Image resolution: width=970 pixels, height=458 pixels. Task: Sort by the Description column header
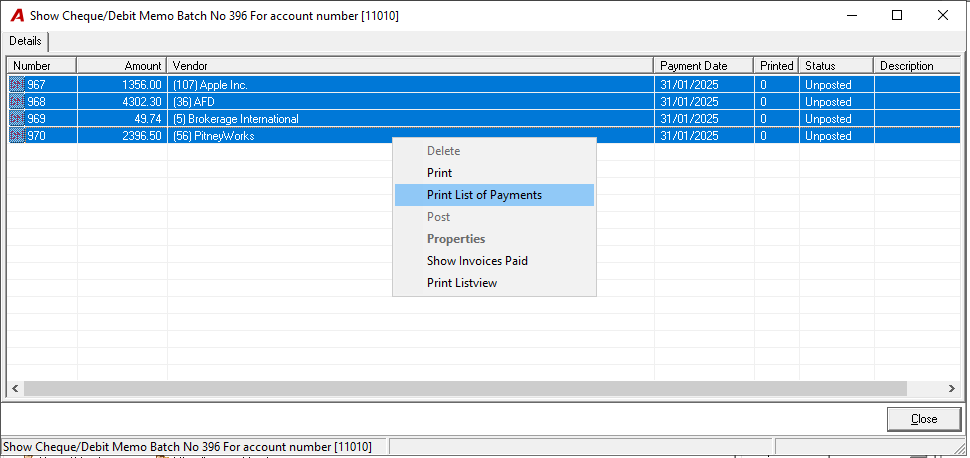coord(916,66)
